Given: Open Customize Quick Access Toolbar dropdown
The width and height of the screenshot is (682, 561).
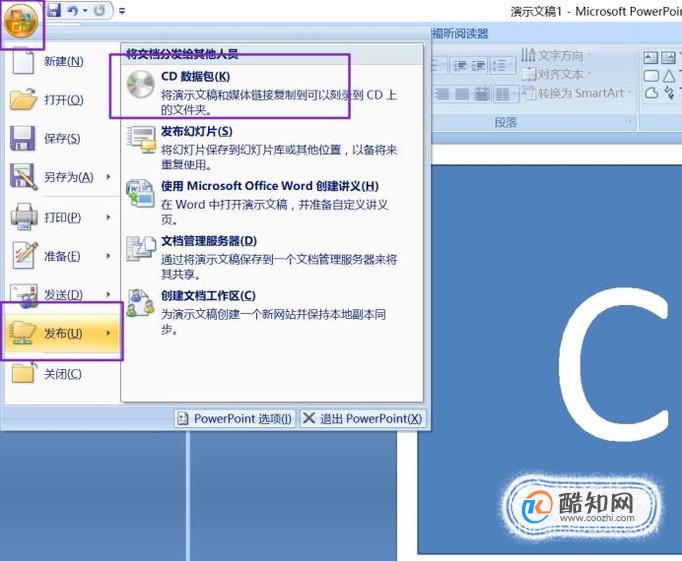Looking at the screenshot, I should pyautogui.click(x=122, y=11).
